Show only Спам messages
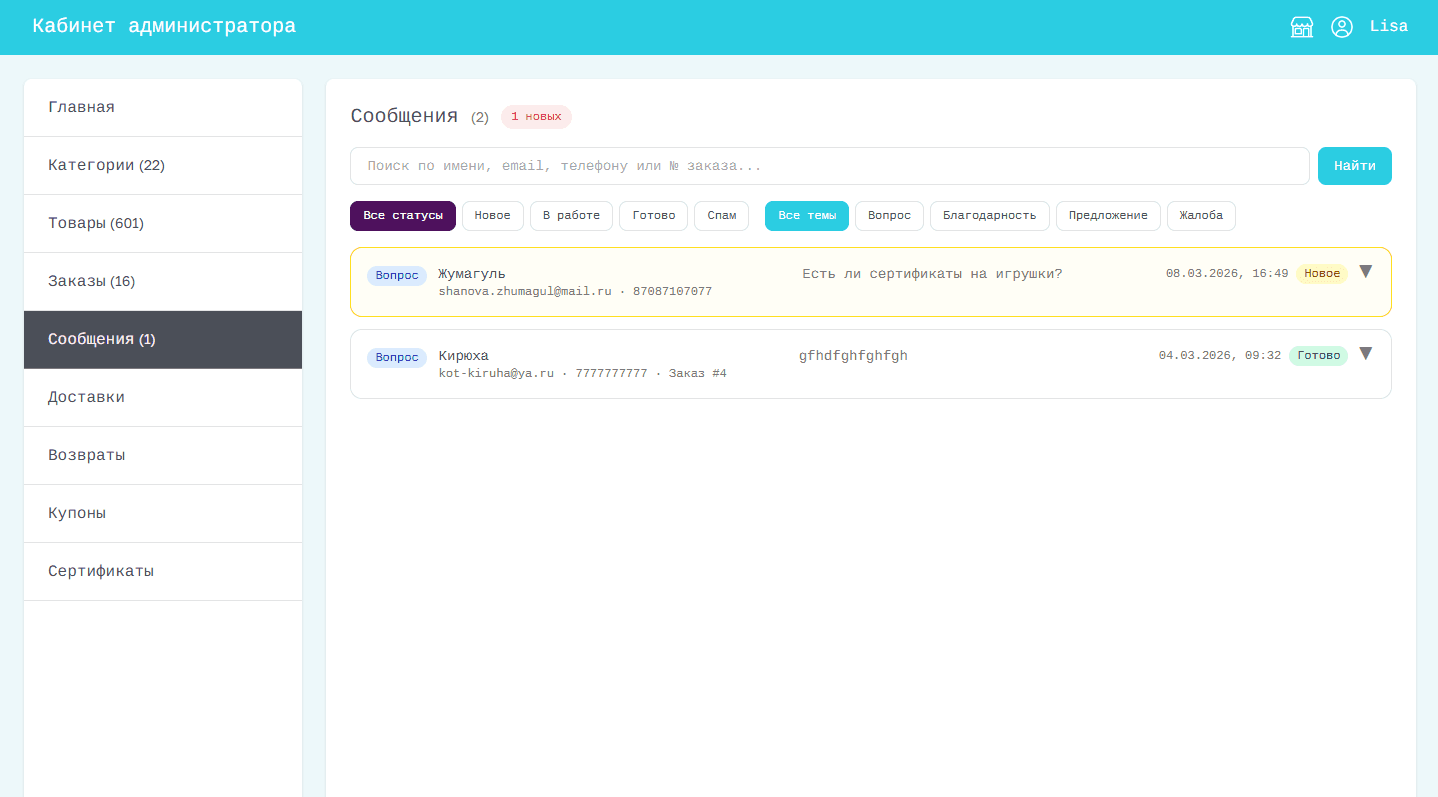 [x=721, y=216]
